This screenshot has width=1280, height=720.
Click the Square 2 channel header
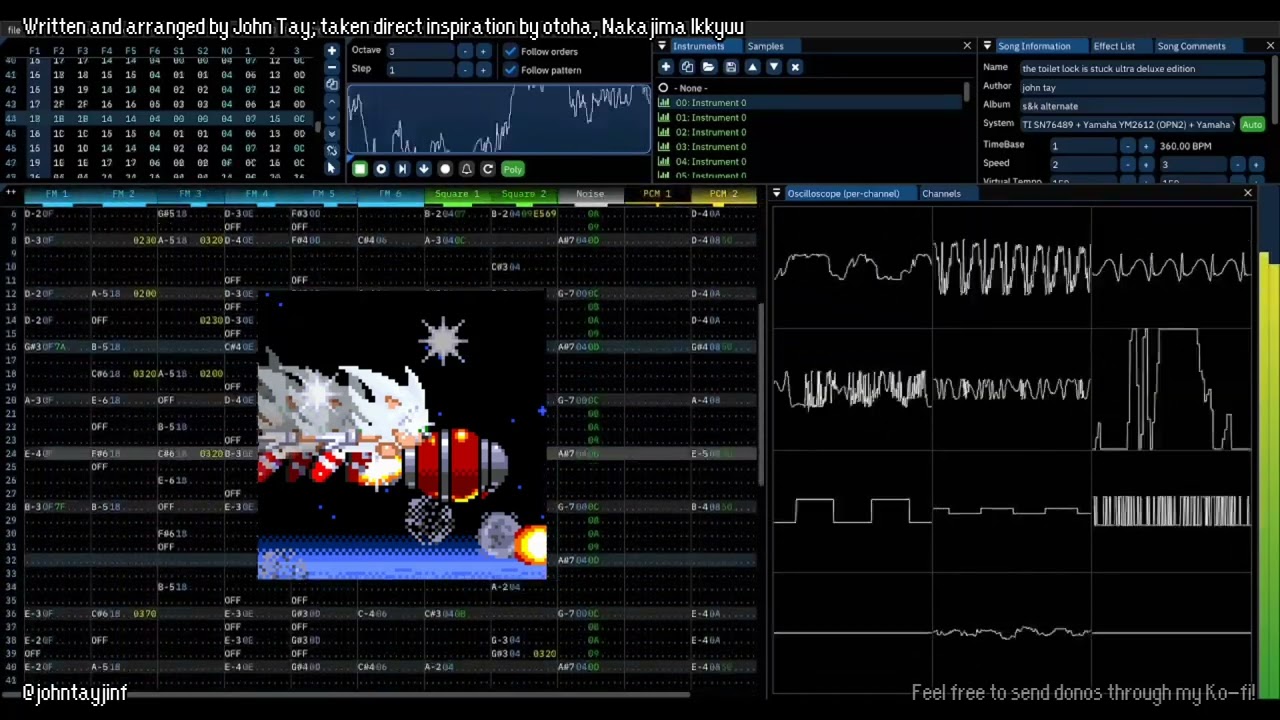[523, 194]
